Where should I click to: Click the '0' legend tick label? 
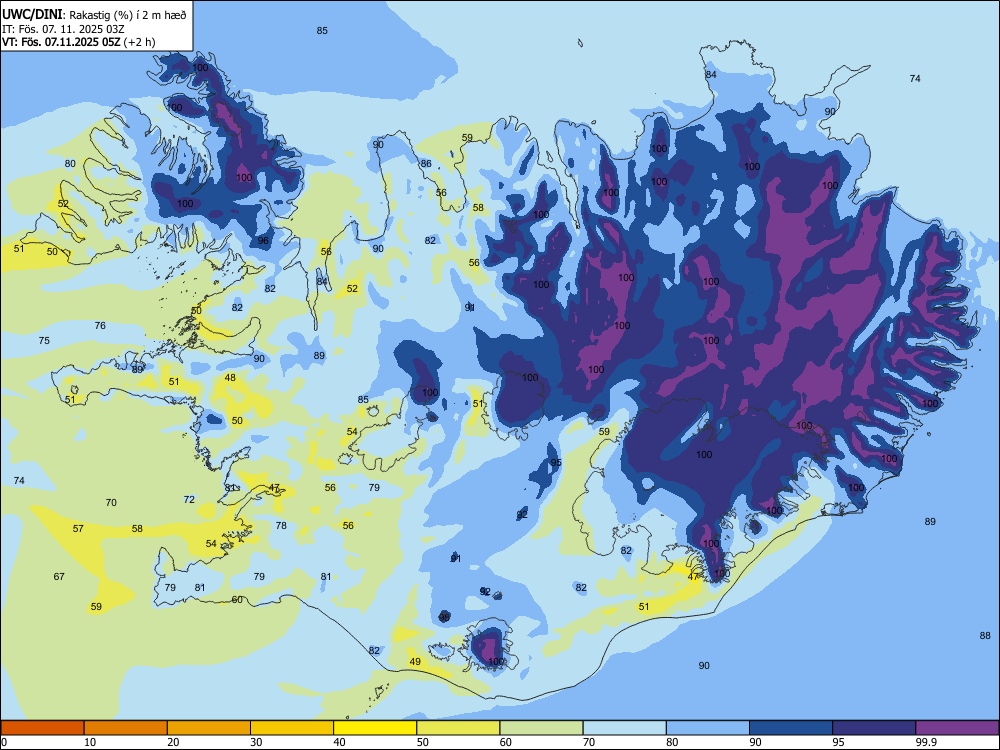pos(4,742)
